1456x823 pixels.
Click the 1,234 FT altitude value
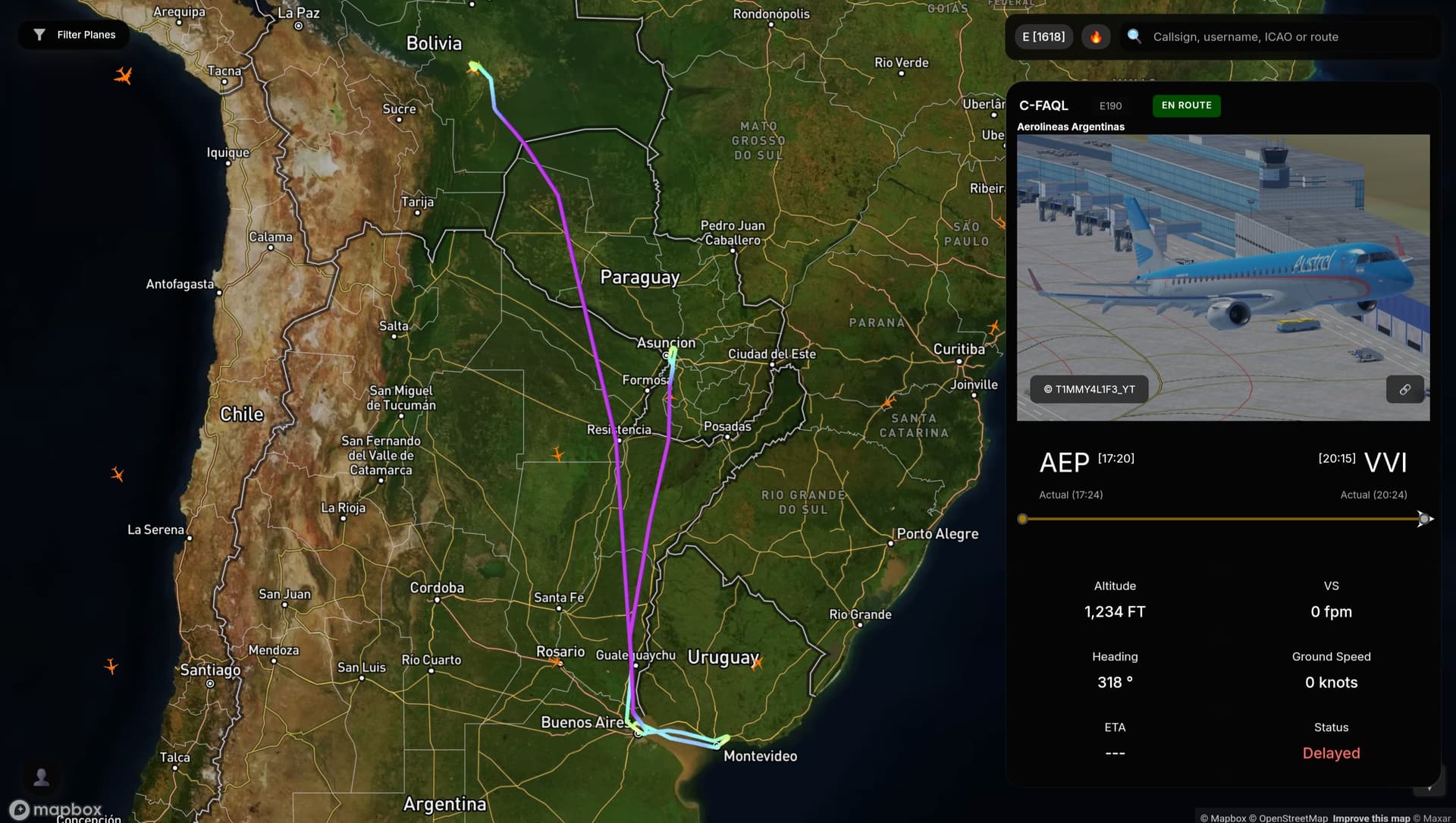click(x=1115, y=611)
